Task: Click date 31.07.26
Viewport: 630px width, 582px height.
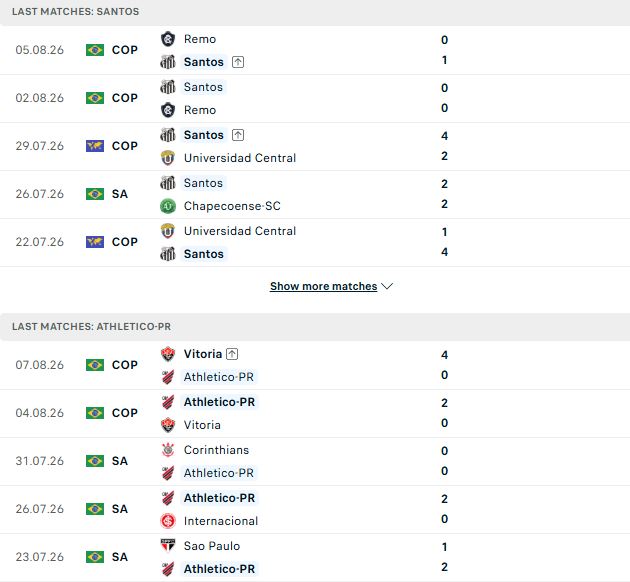Action: (x=40, y=461)
